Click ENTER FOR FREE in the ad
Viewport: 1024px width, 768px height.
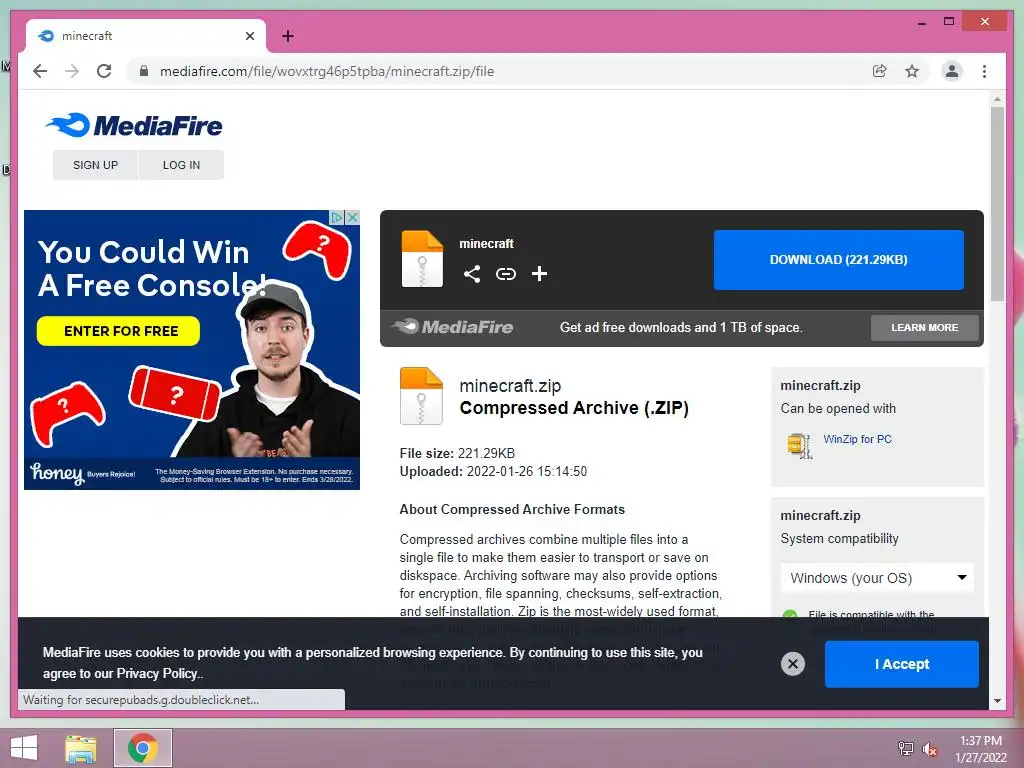118,331
